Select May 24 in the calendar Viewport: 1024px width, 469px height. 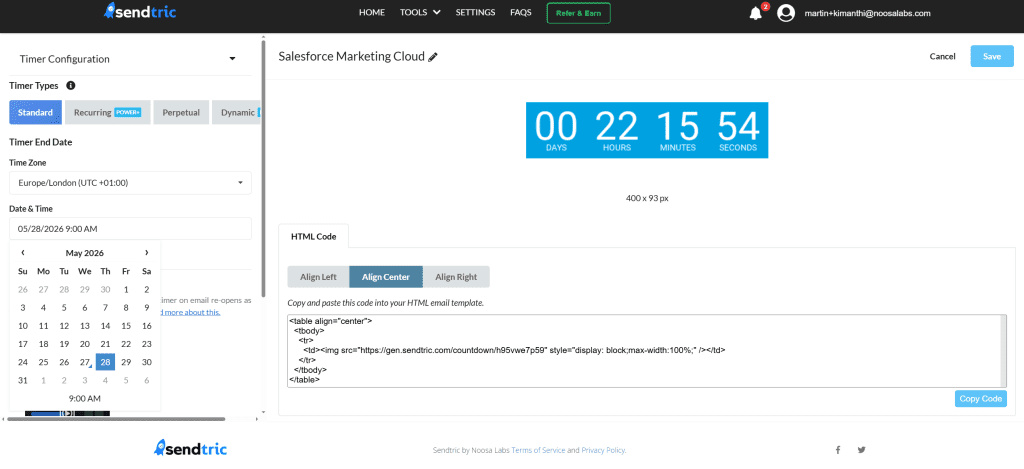click(23, 362)
